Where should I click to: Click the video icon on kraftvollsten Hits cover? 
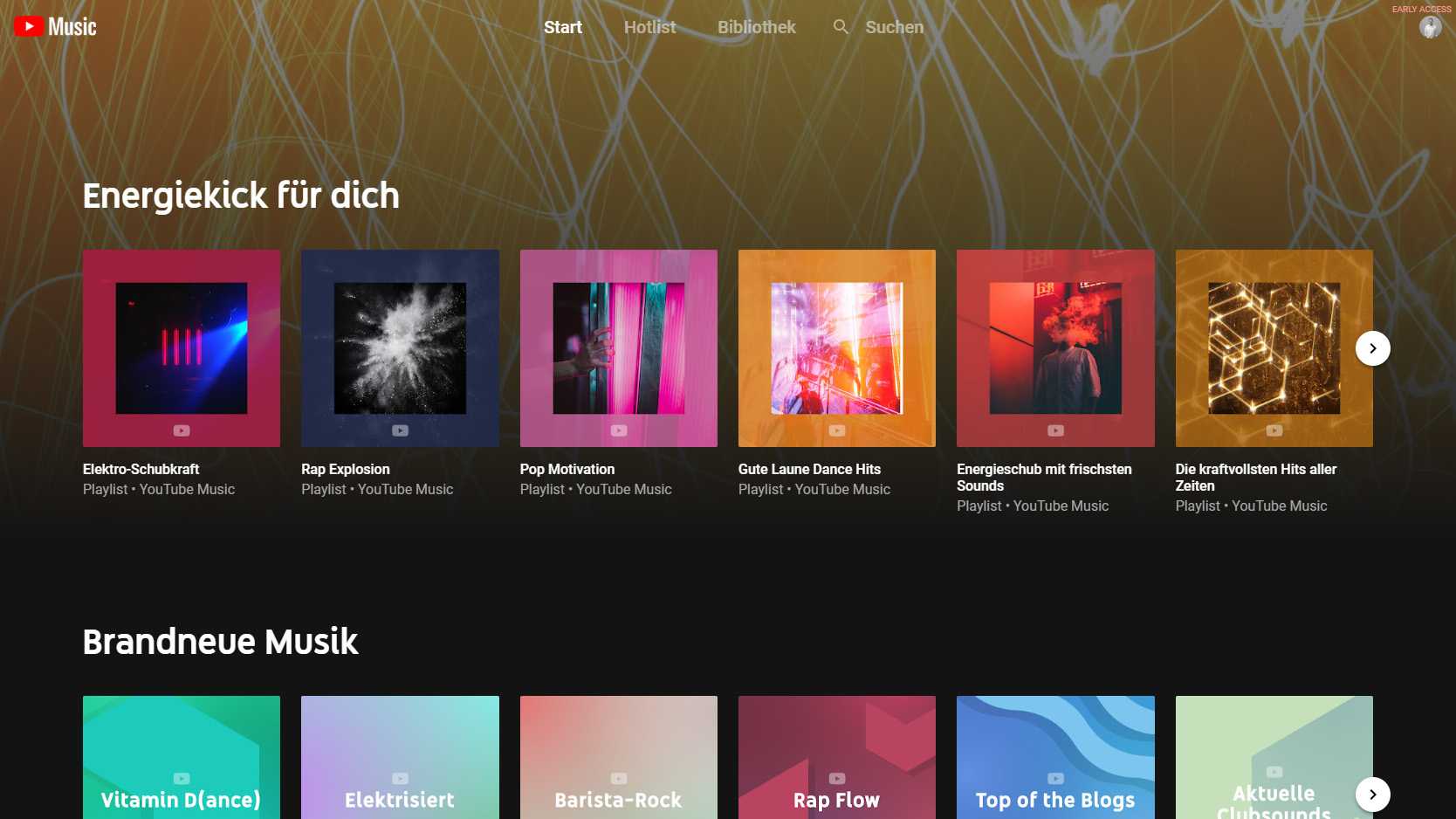point(1274,430)
